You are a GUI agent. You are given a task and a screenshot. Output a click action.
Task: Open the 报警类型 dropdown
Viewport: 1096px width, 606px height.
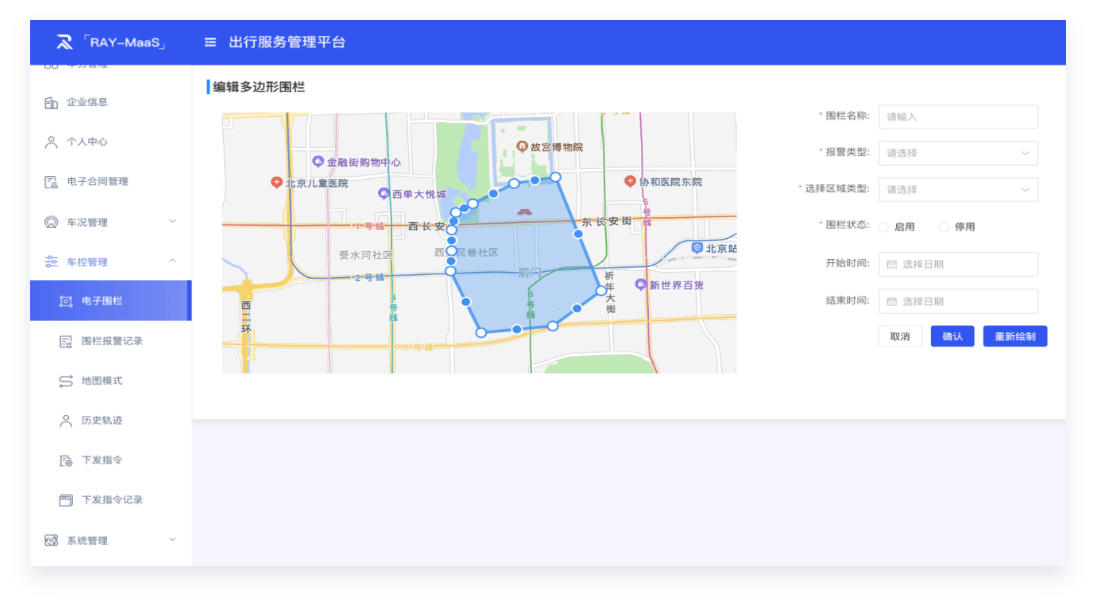click(x=957, y=153)
